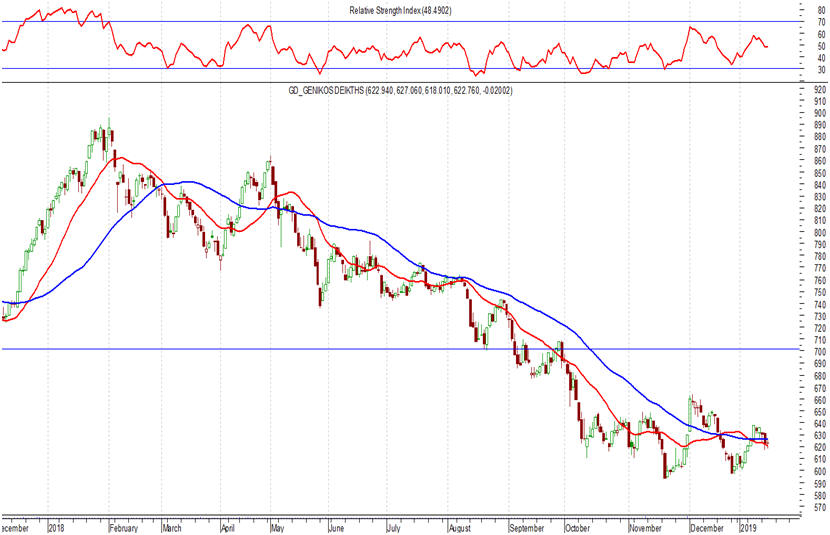
Task: Select the December label on time axis
Action: tap(707, 528)
